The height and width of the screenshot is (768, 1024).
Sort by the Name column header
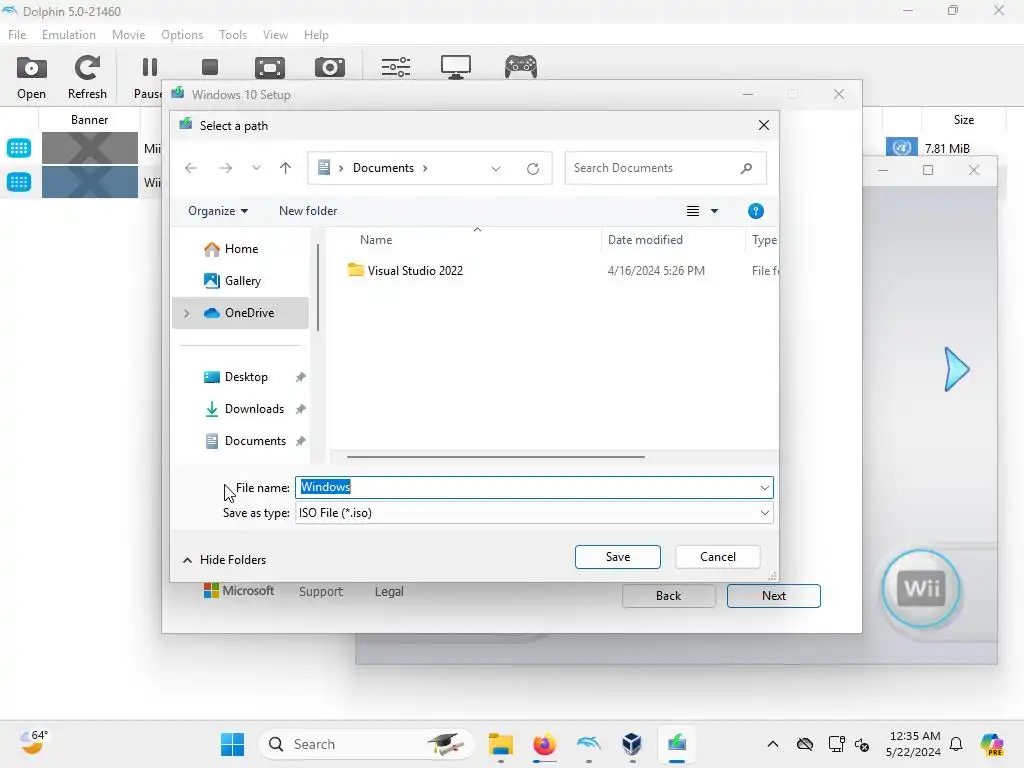pos(376,240)
